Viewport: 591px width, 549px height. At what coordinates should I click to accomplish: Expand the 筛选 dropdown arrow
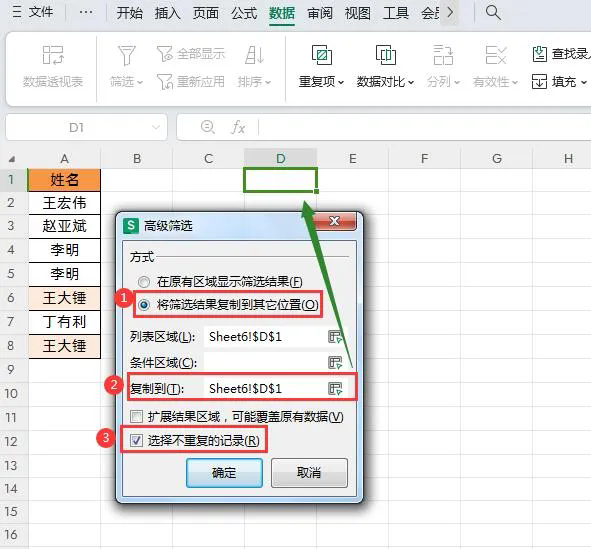tap(140, 82)
